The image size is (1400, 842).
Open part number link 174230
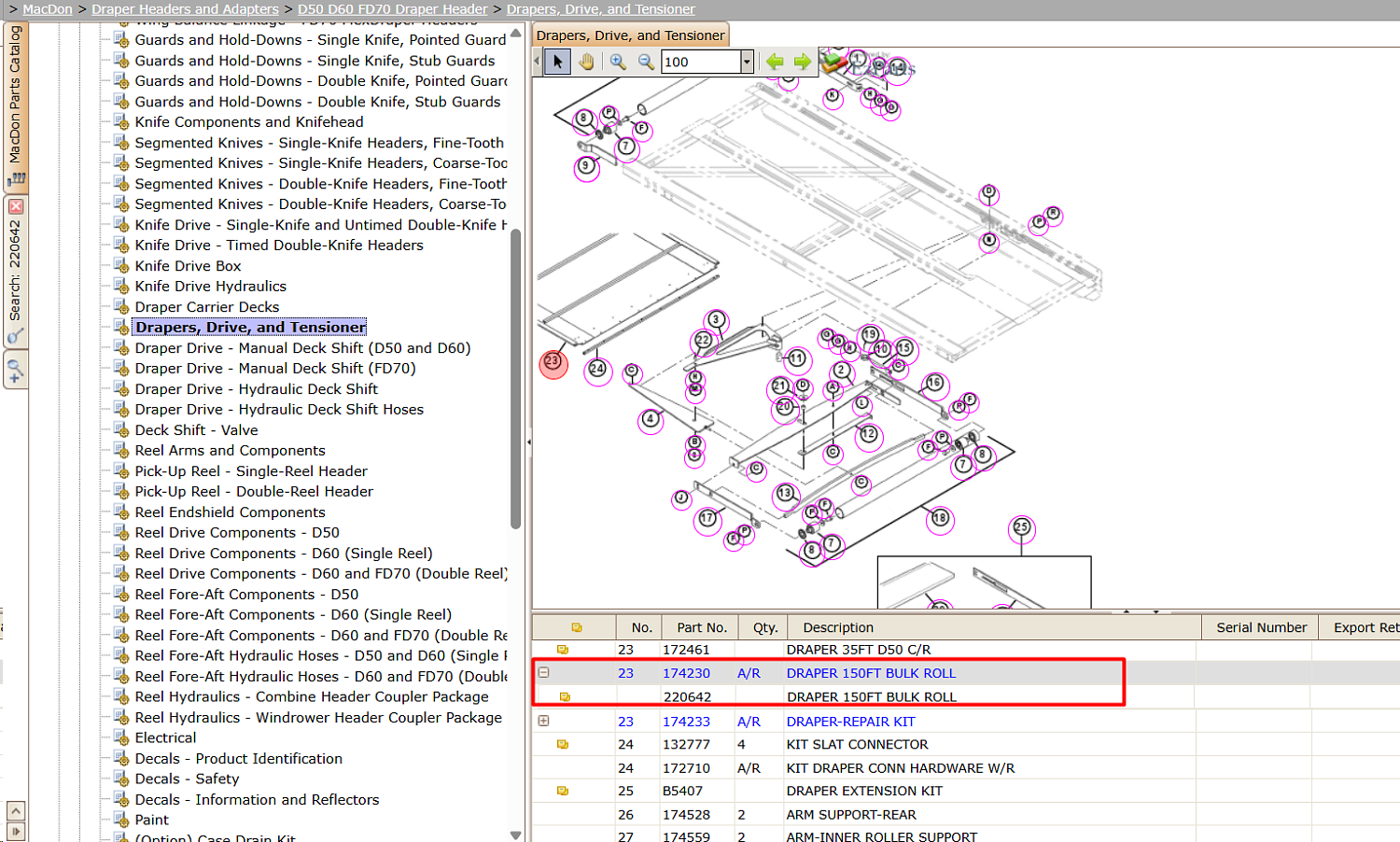pyautogui.click(x=686, y=673)
